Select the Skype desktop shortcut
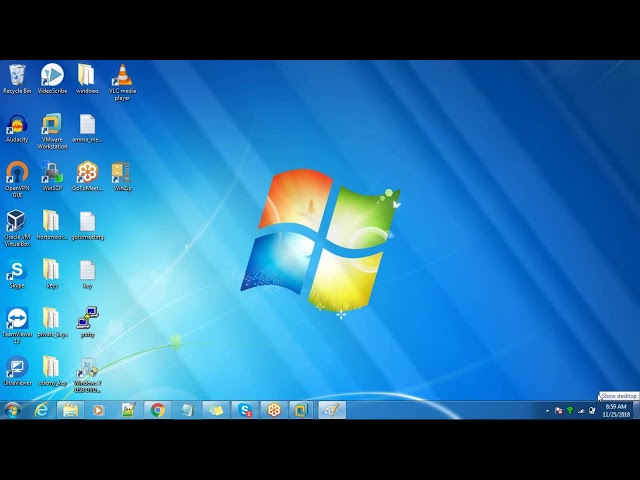Viewport: 640px width, 480px height. [17, 274]
